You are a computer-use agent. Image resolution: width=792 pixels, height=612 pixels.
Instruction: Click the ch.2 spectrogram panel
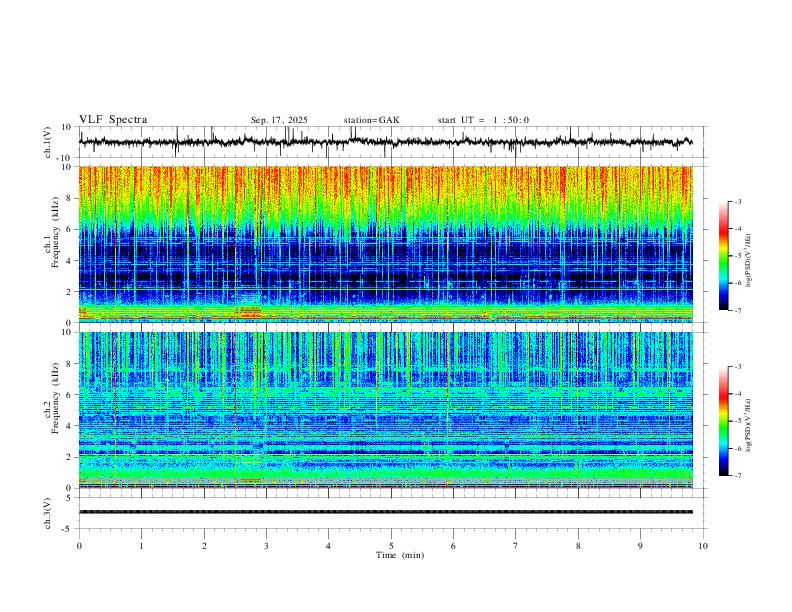386,410
